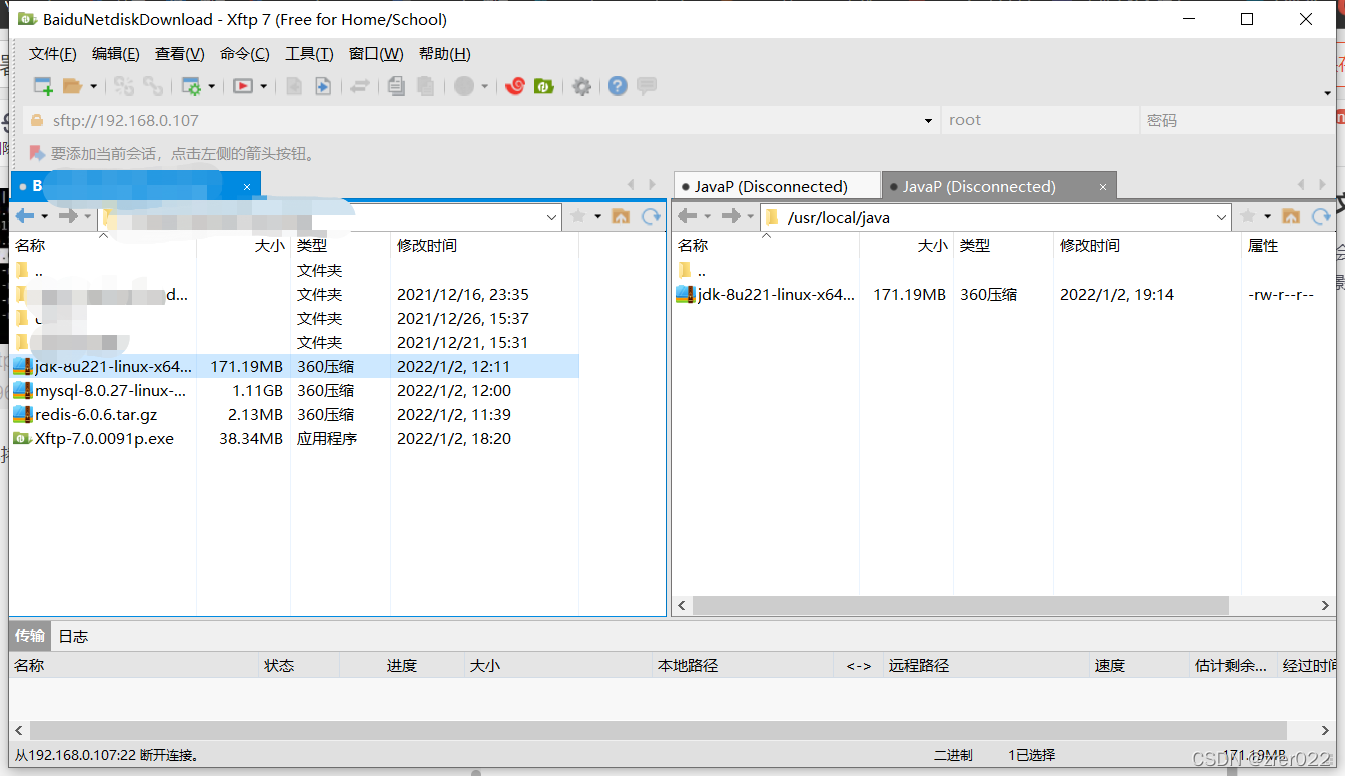Click the local pane home folder icon
Screen dimensions: 1345x776
[x=621, y=216]
